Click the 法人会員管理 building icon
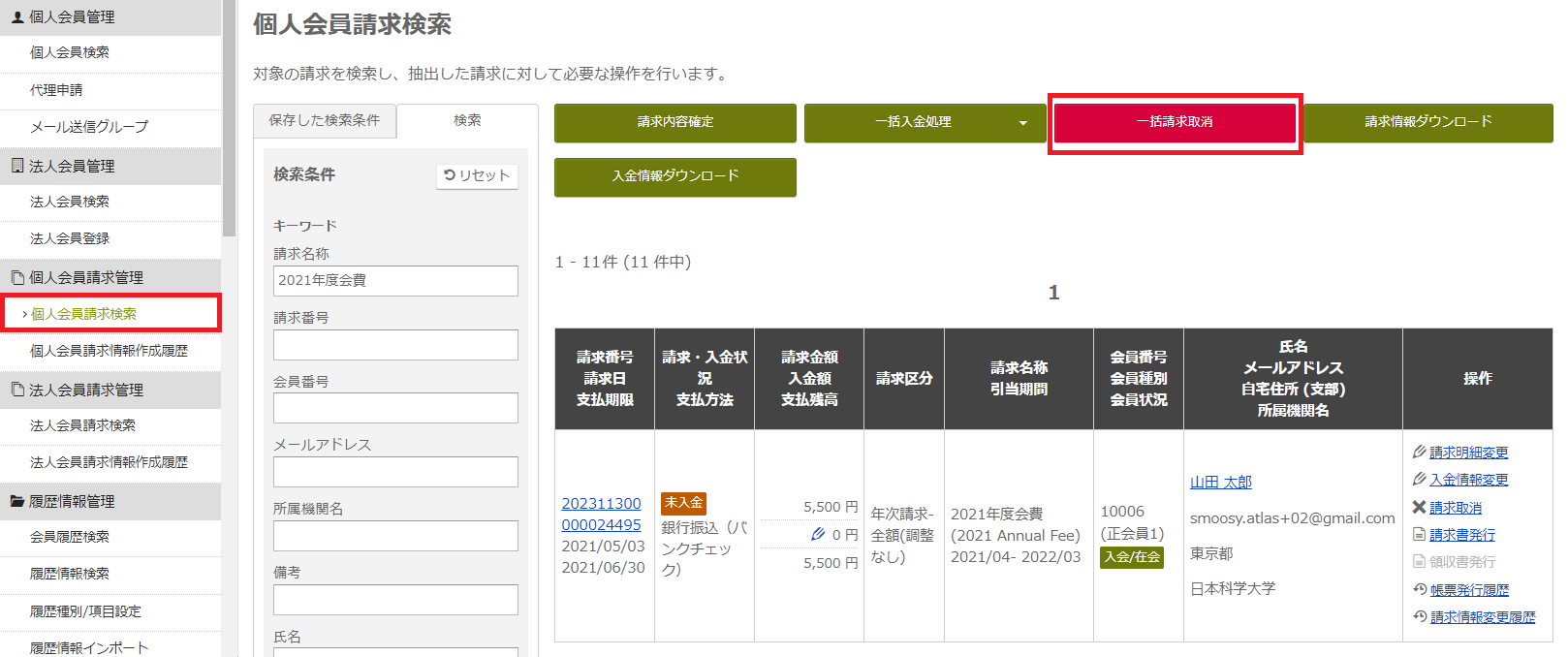The width and height of the screenshot is (1568, 657). tap(17, 166)
